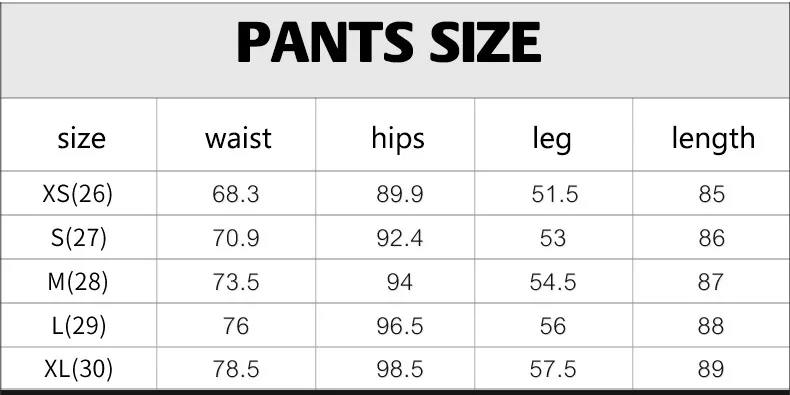Click the leg column header
The height and width of the screenshot is (395, 790).
tap(552, 139)
